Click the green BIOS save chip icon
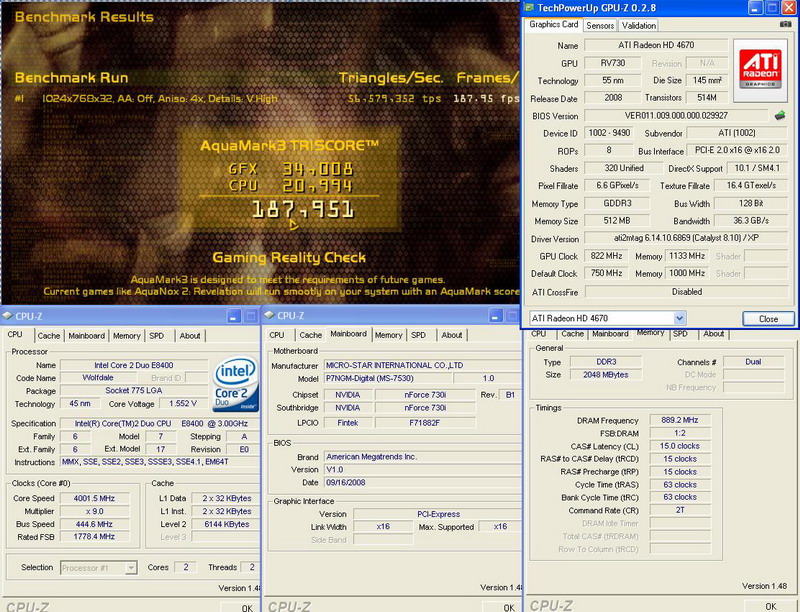Screen dimensions: 800x612 (x=780, y=116)
